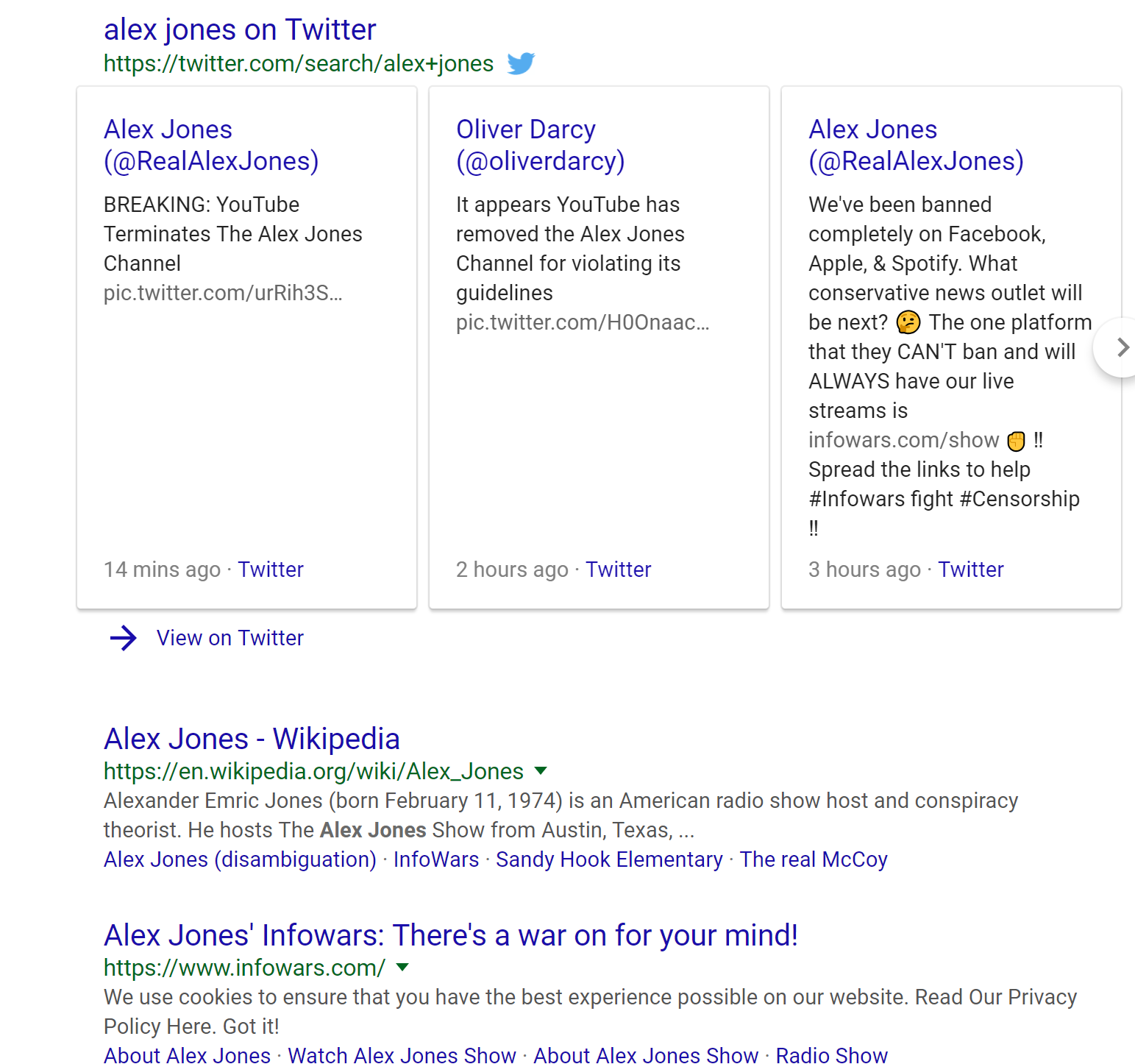Expand the dropdown arrow after the infowars.com URL
This screenshot has height=1064, width=1135.
[402, 968]
